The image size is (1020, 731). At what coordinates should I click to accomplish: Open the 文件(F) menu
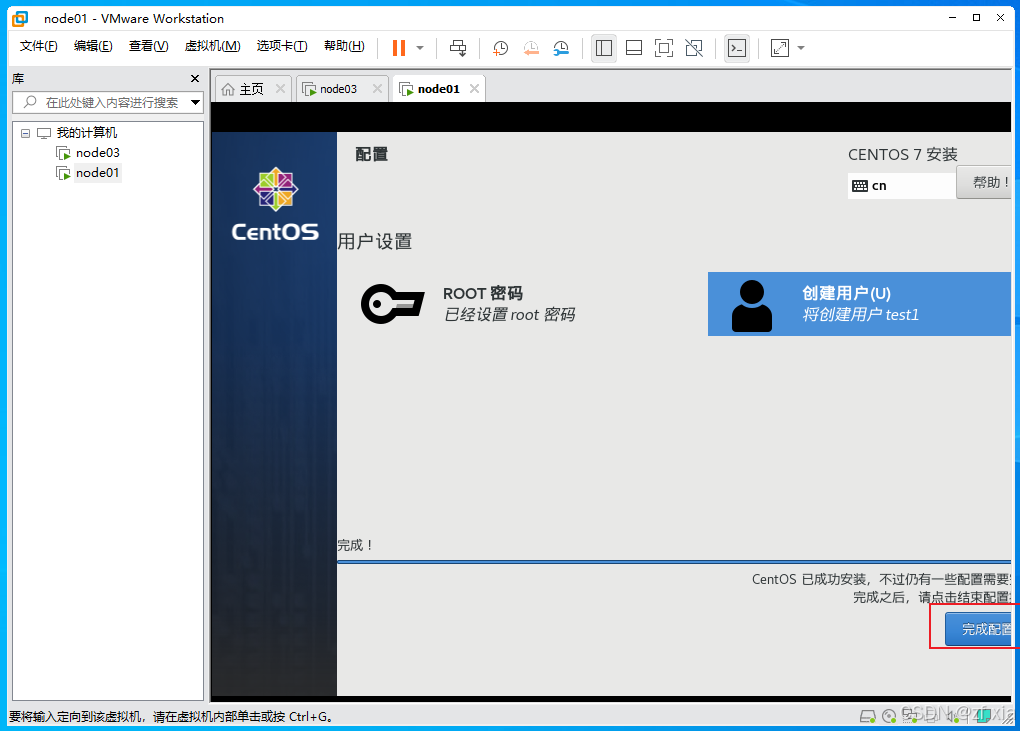point(38,46)
